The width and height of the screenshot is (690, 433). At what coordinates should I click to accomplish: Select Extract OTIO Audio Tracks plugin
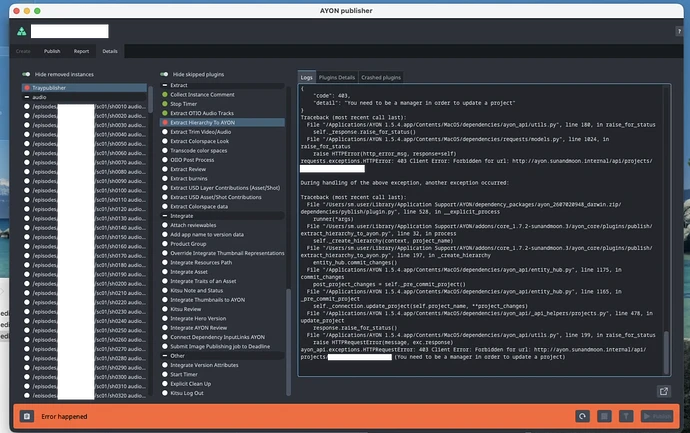coord(222,113)
